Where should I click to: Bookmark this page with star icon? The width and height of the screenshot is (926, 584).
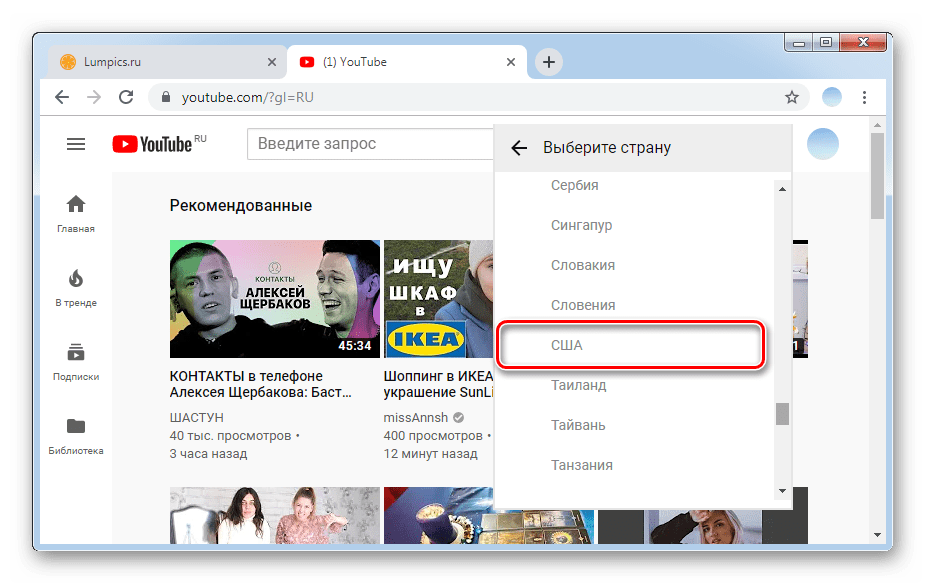pyautogui.click(x=791, y=97)
